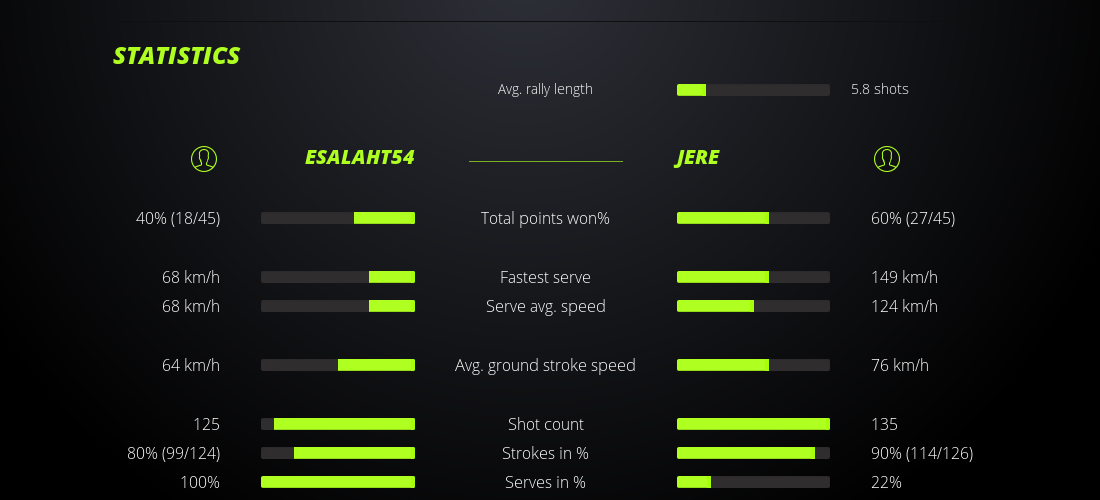Click JERE's Shot count bar
1100x500 pixels.
pyautogui.click(x=753, y=424)
